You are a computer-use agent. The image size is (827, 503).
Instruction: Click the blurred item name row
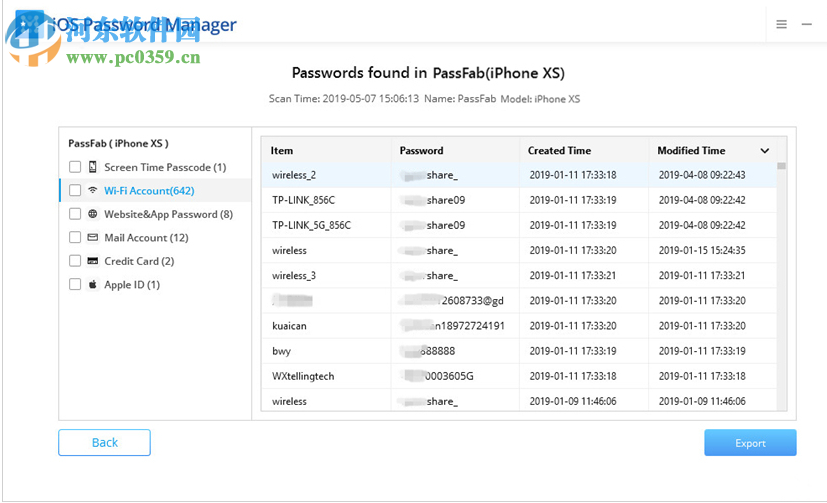[x=293, y=301]
